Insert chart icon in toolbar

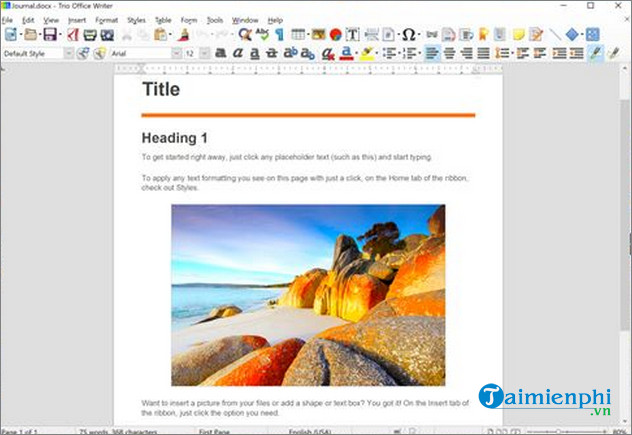coord(335,35)
